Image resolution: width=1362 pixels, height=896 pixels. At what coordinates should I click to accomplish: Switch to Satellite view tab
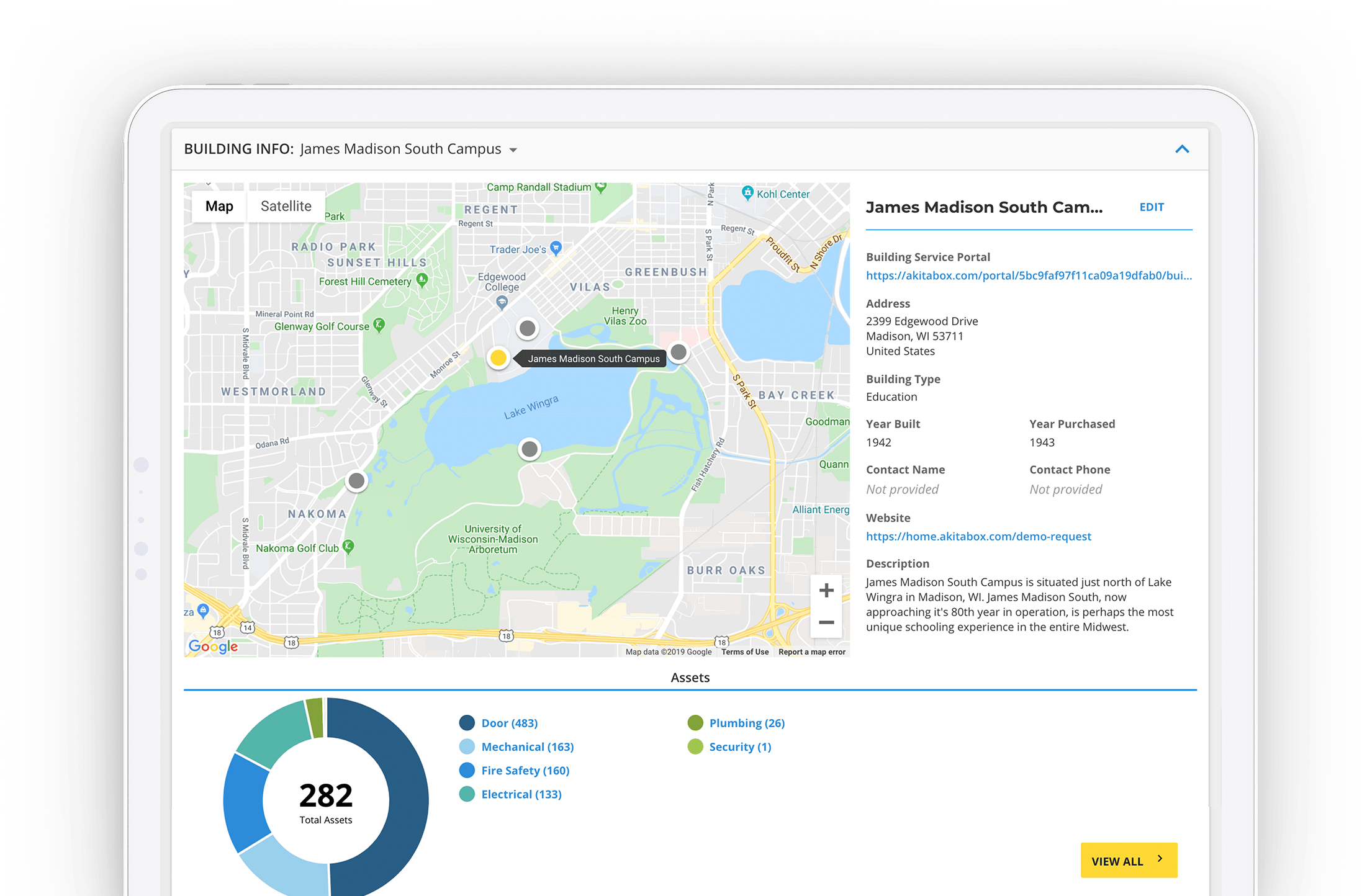[286, 206]
